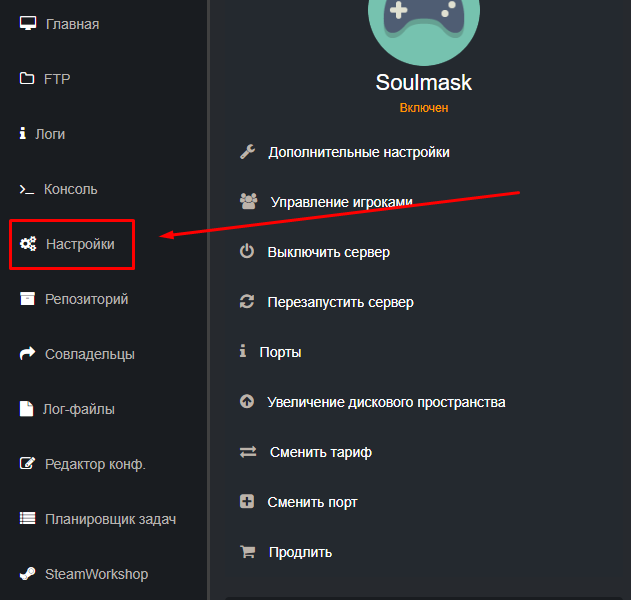Image resolution: width=631 pixels, height=600 pixels.
Task: Click the terminal prompt icon beside Консоль
Action: [x=27, y=189]
